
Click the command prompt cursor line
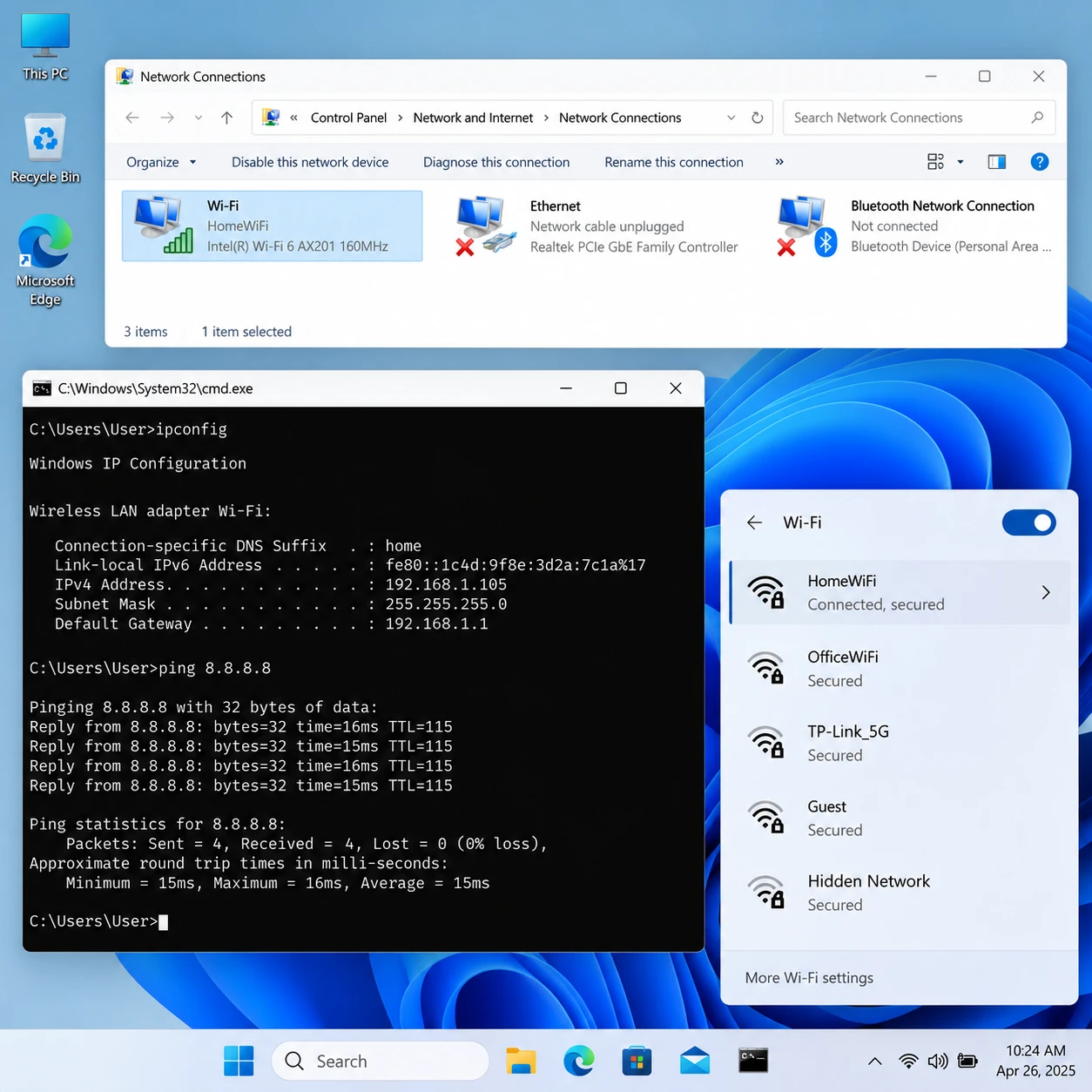(x=98, y=921)
